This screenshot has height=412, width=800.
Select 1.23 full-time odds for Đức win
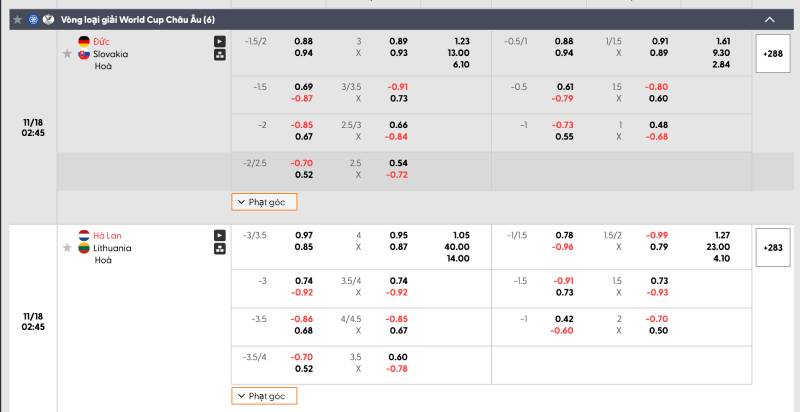(461, 41)
